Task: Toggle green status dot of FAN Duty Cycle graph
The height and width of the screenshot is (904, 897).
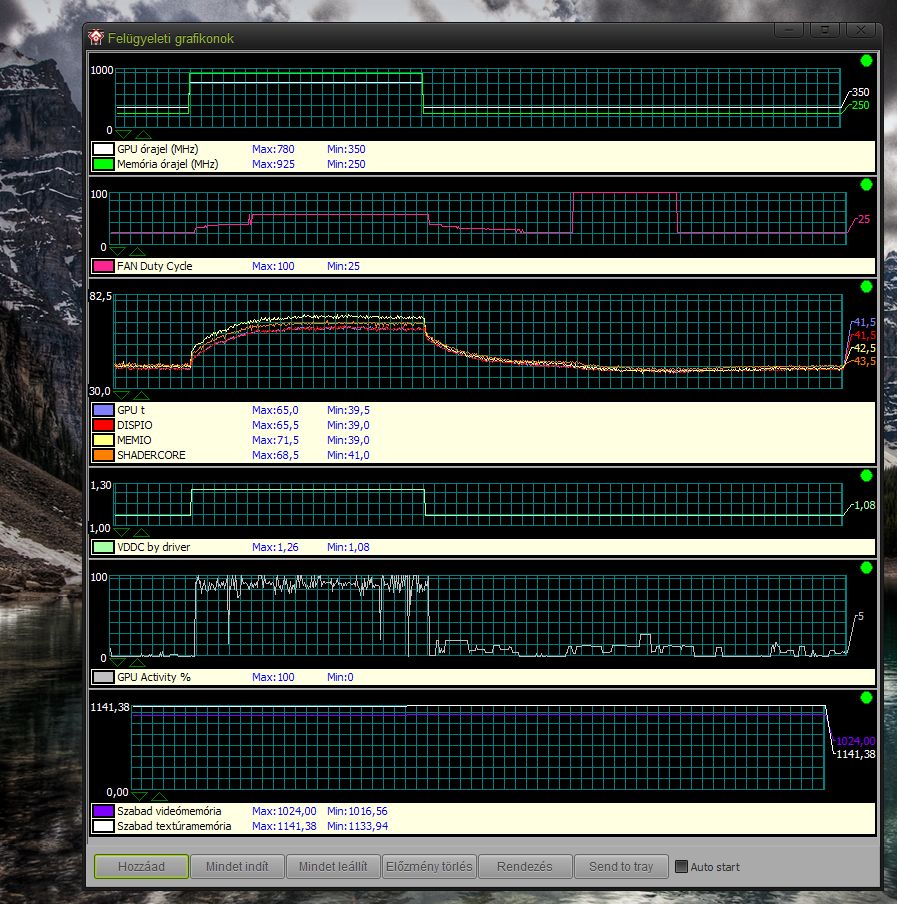Action: [x=866, y=184]
